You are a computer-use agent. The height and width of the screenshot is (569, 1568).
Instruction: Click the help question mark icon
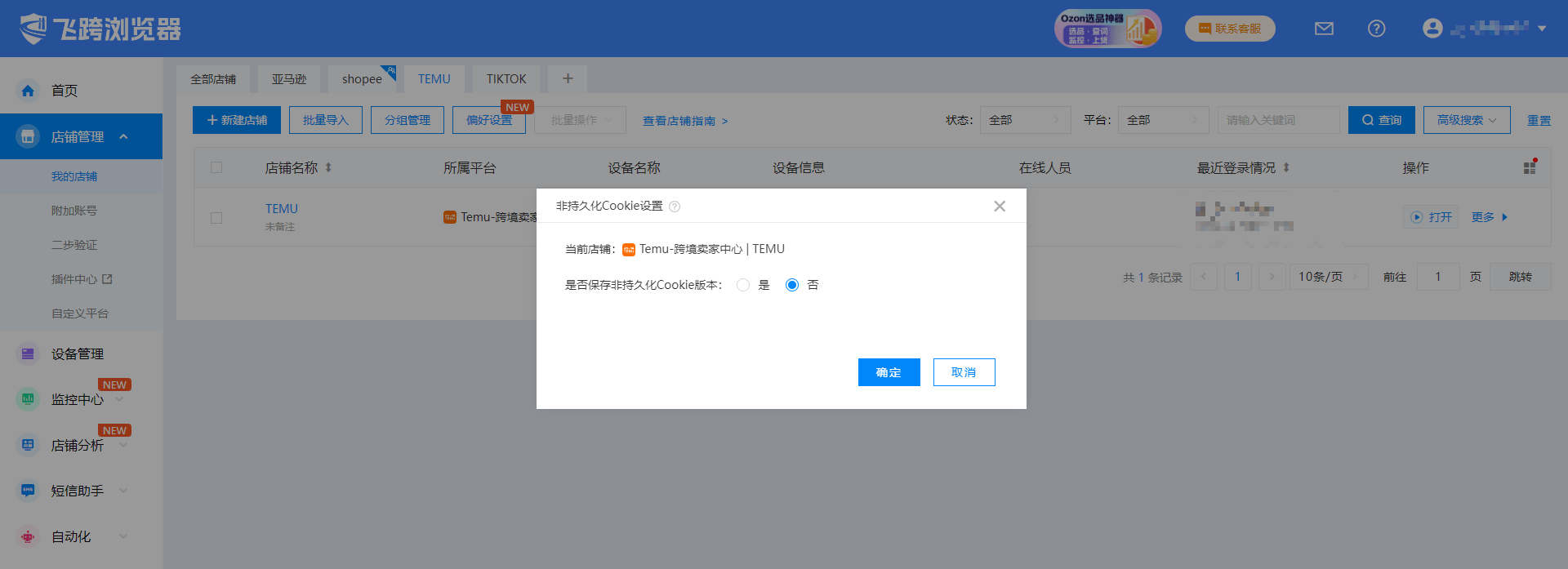[x=1376, y=29]
